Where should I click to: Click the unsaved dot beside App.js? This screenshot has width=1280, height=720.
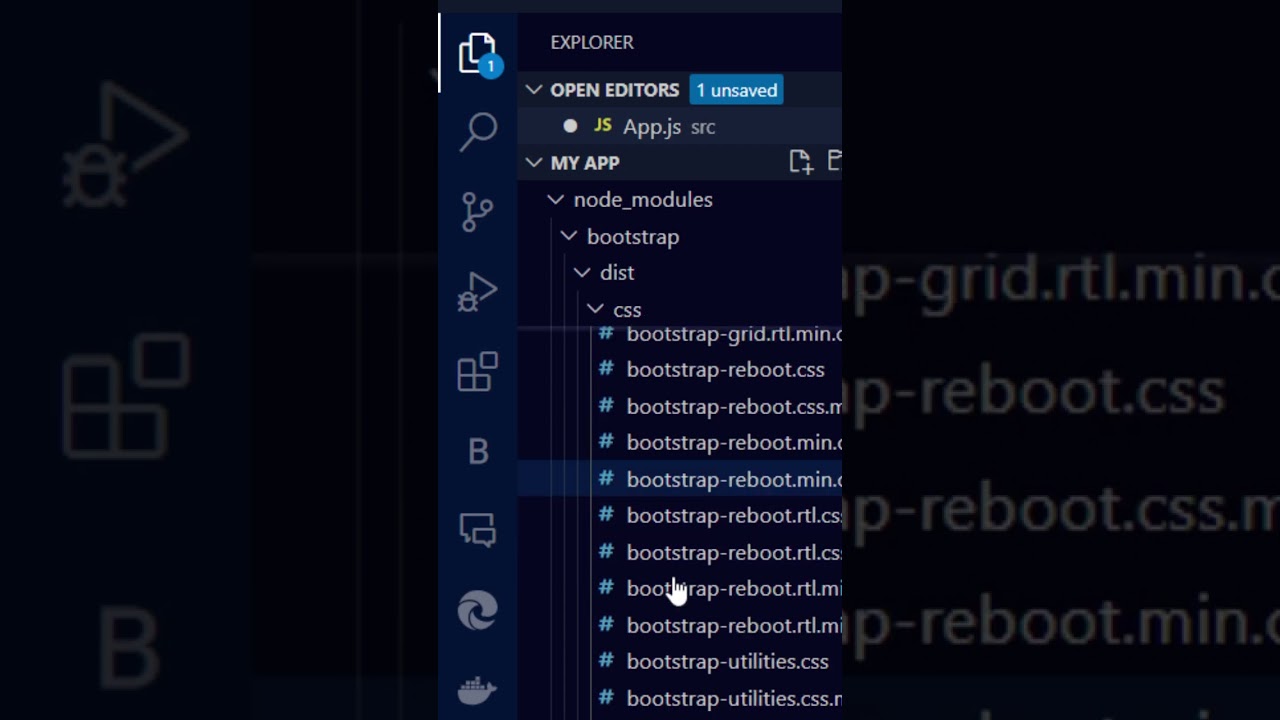[570, 126]
